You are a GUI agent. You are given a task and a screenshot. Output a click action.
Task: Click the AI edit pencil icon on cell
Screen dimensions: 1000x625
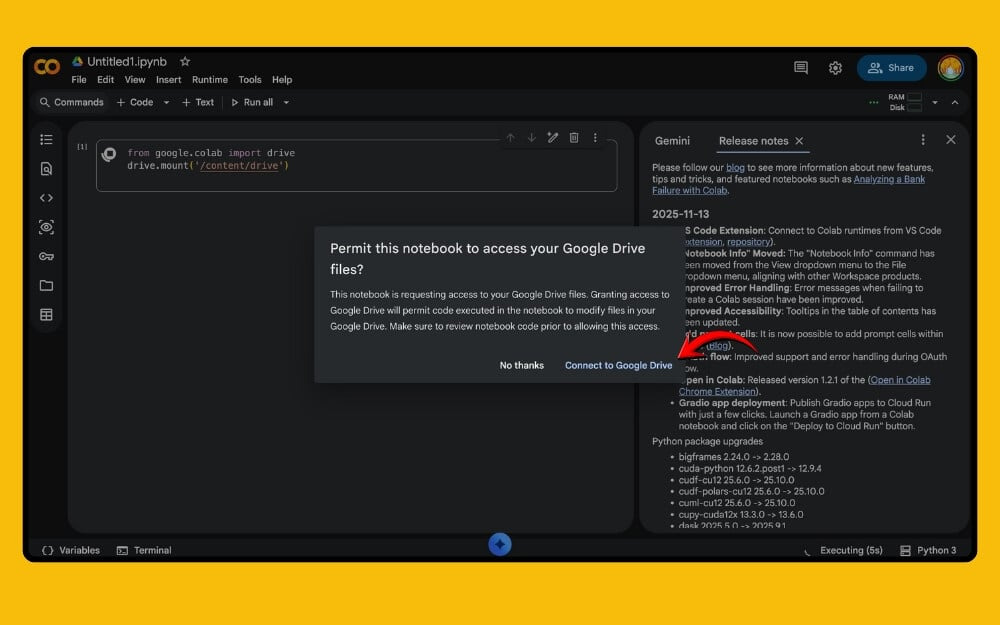click(552, 137)
